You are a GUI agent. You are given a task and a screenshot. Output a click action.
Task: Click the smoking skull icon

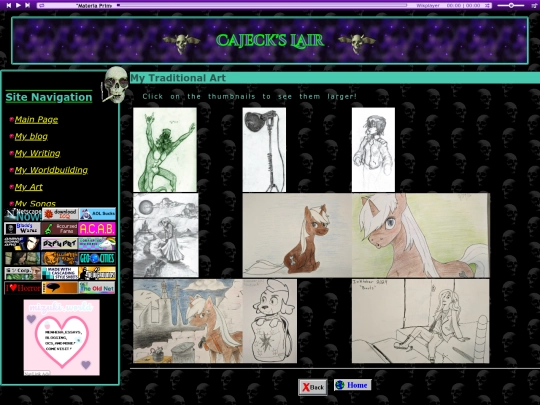click(x=115, y=85)
